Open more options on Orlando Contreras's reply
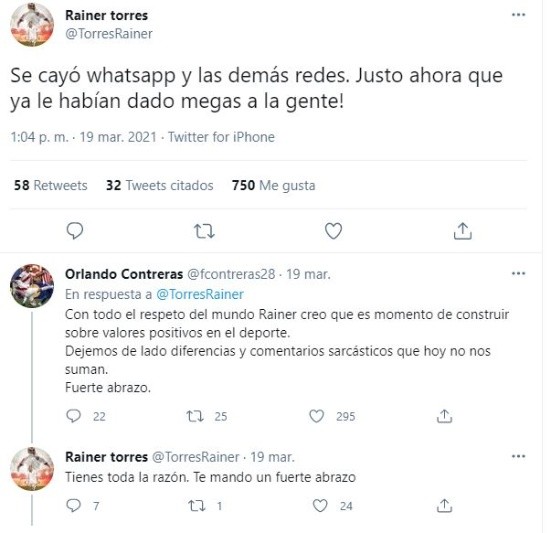Viewport: 551px width, 533px height. 518,273
